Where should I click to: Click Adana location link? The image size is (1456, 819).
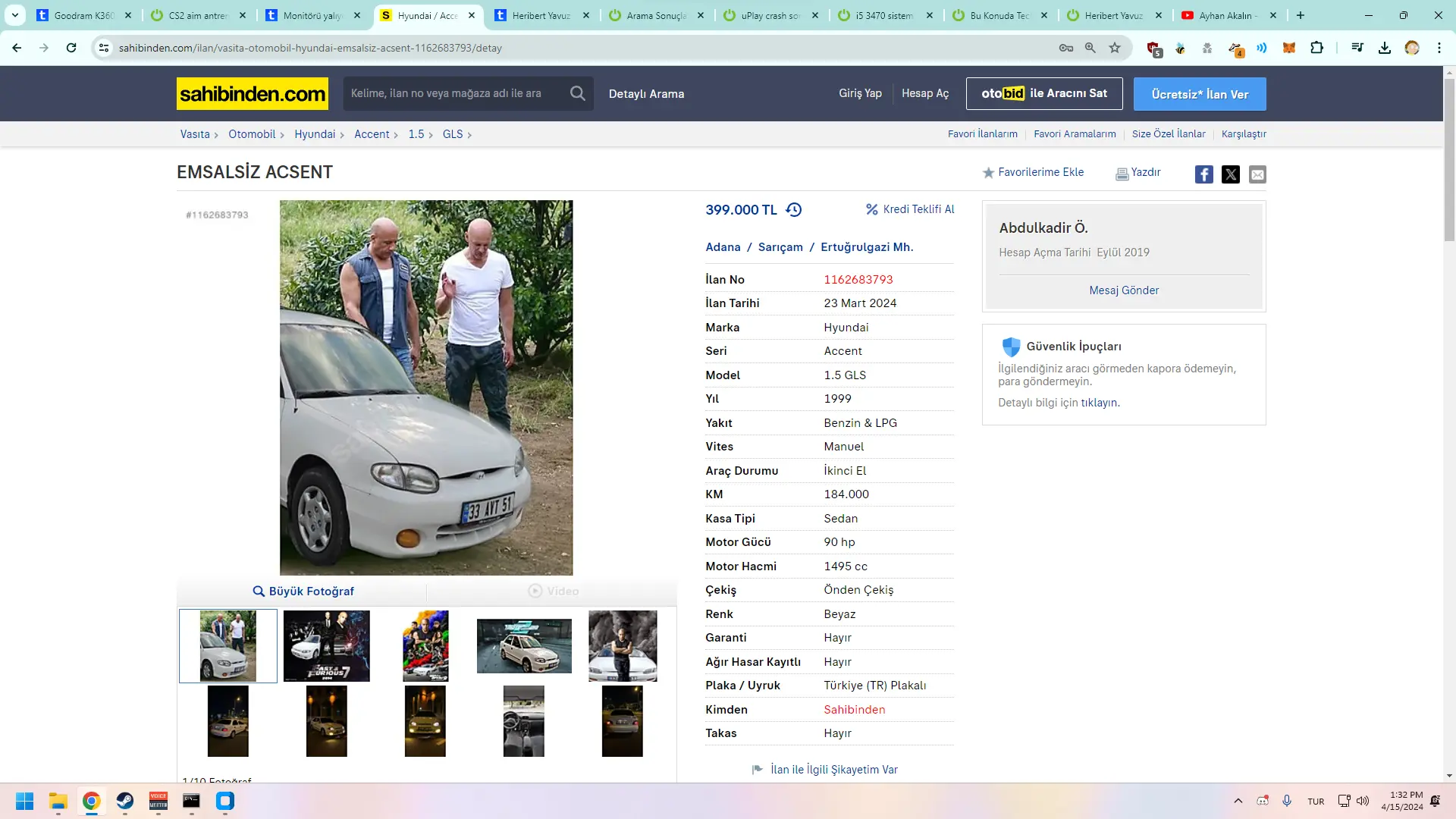coord(723,247)
